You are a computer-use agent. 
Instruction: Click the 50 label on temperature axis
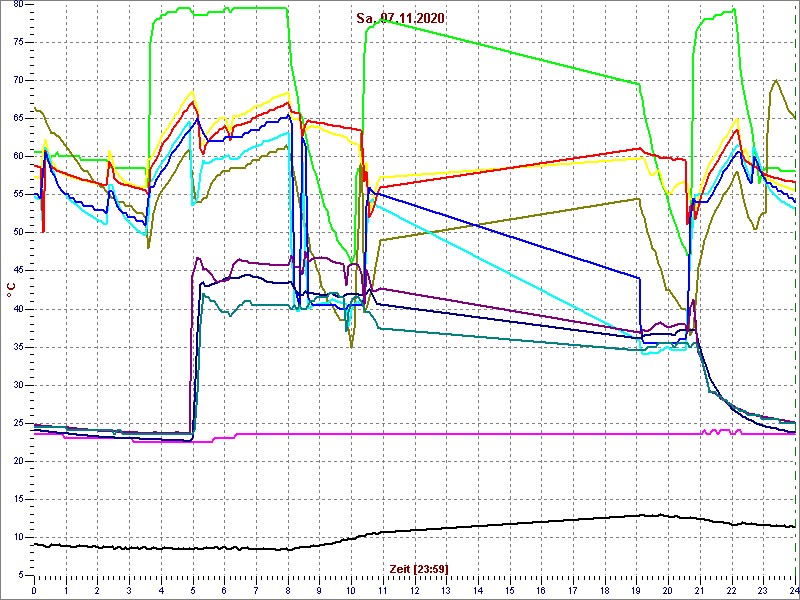click(20, 232)
